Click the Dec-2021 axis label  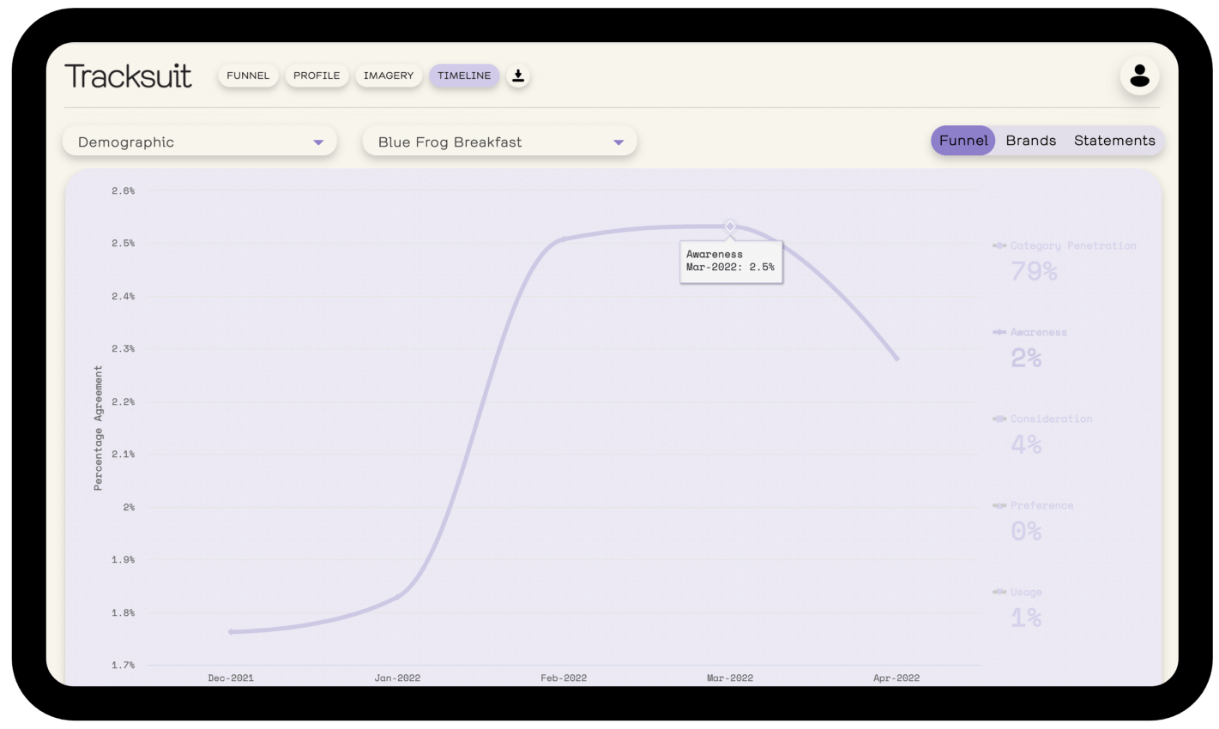coord(231,678)
